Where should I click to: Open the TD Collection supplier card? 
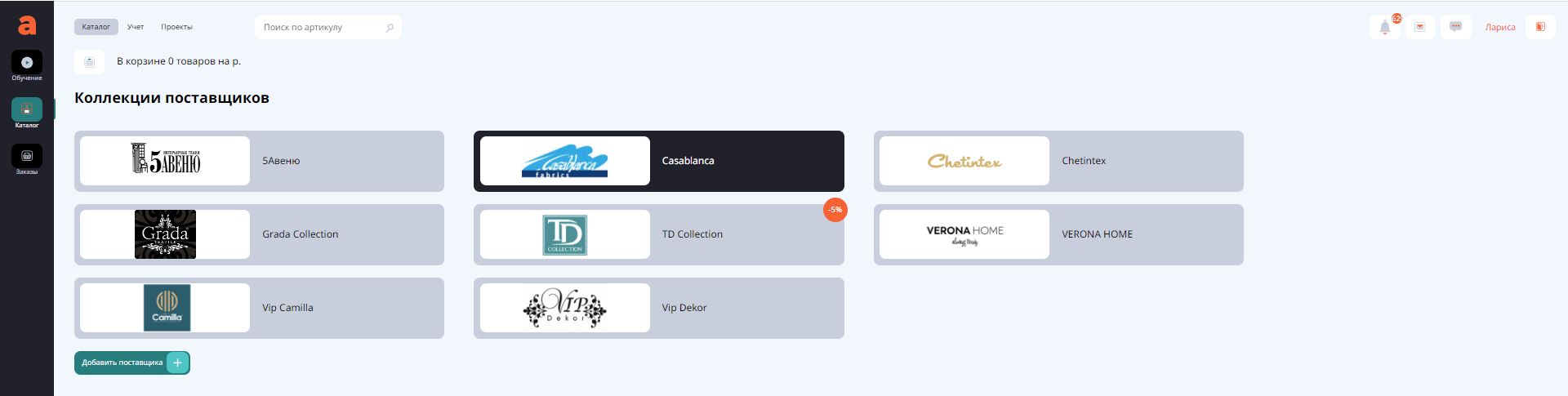[x=658, y=234]
